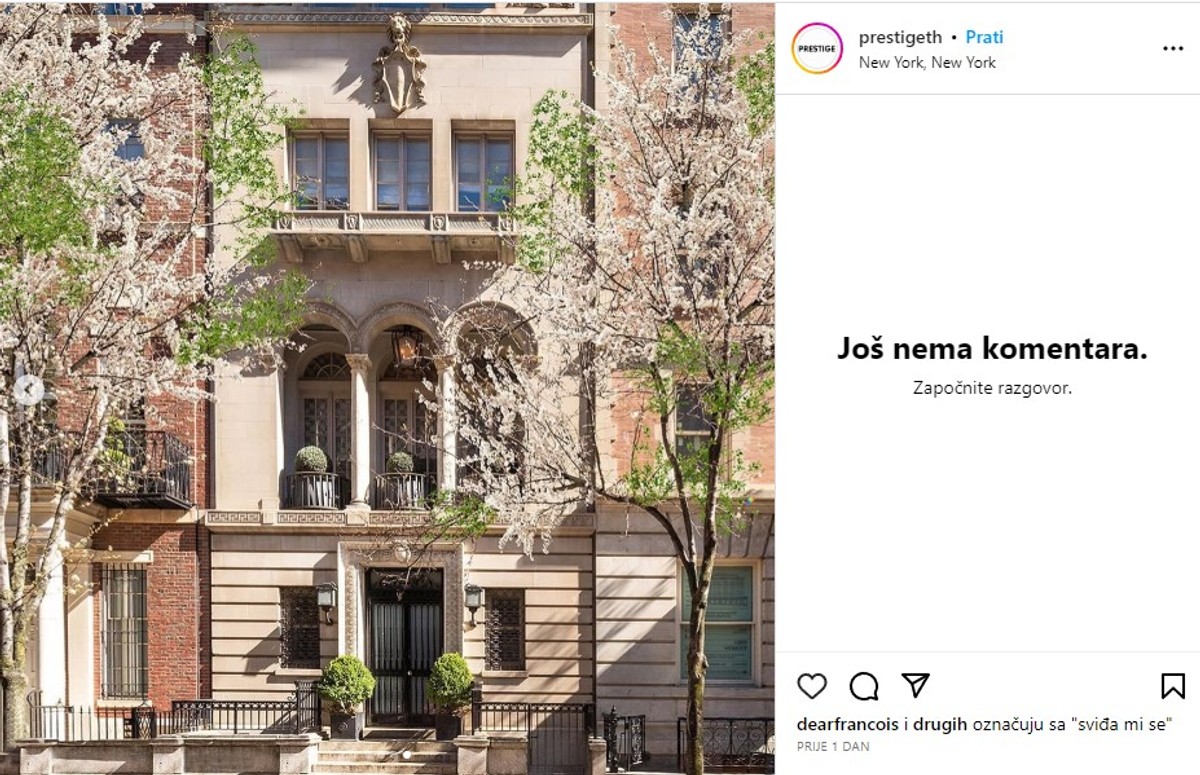Screen dimensions: 1200x775
Task: Open comments via the speech bubble icon
Action: point(864,686)
